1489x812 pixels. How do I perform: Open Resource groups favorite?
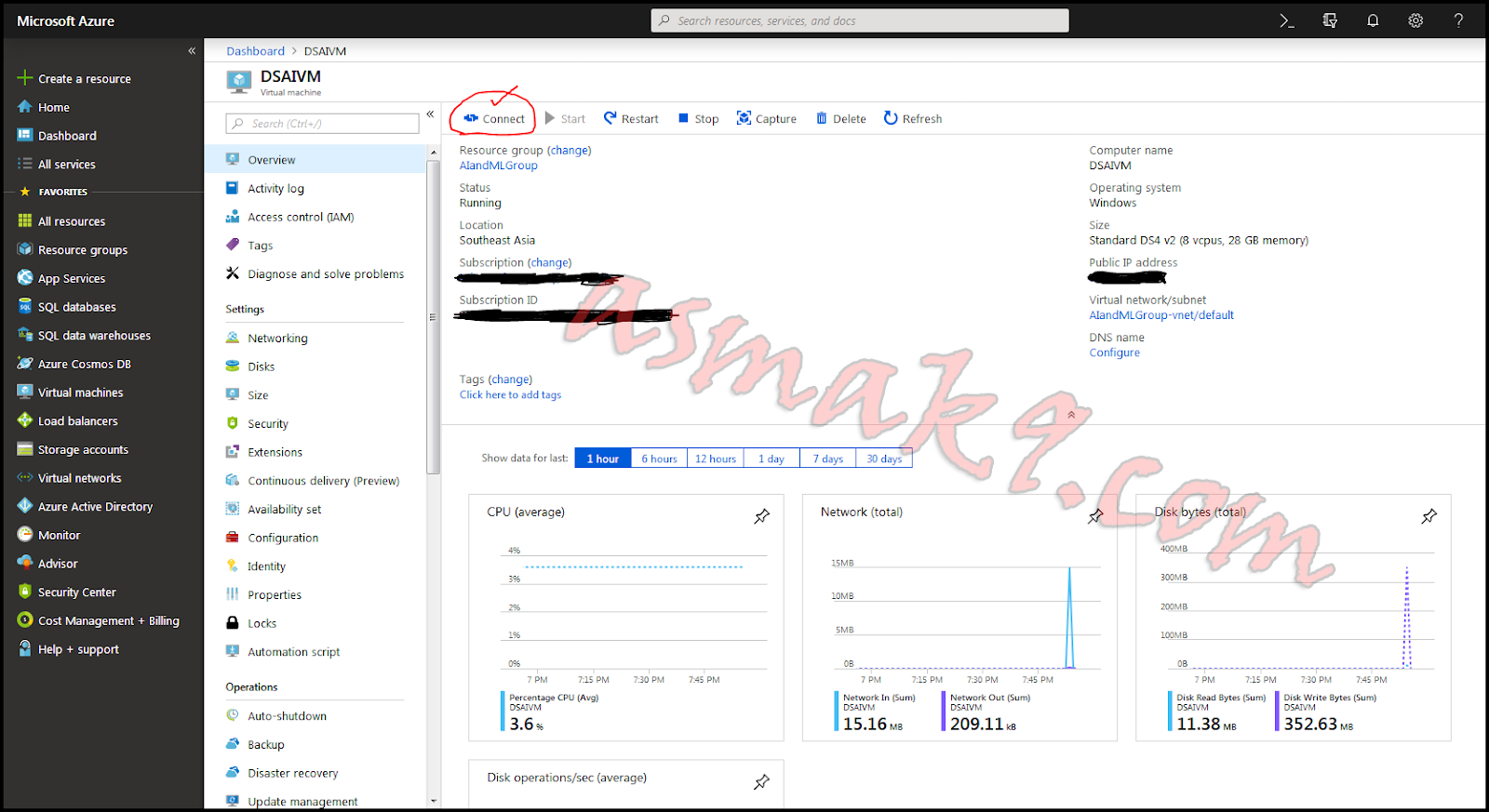[x=73, y=250]
